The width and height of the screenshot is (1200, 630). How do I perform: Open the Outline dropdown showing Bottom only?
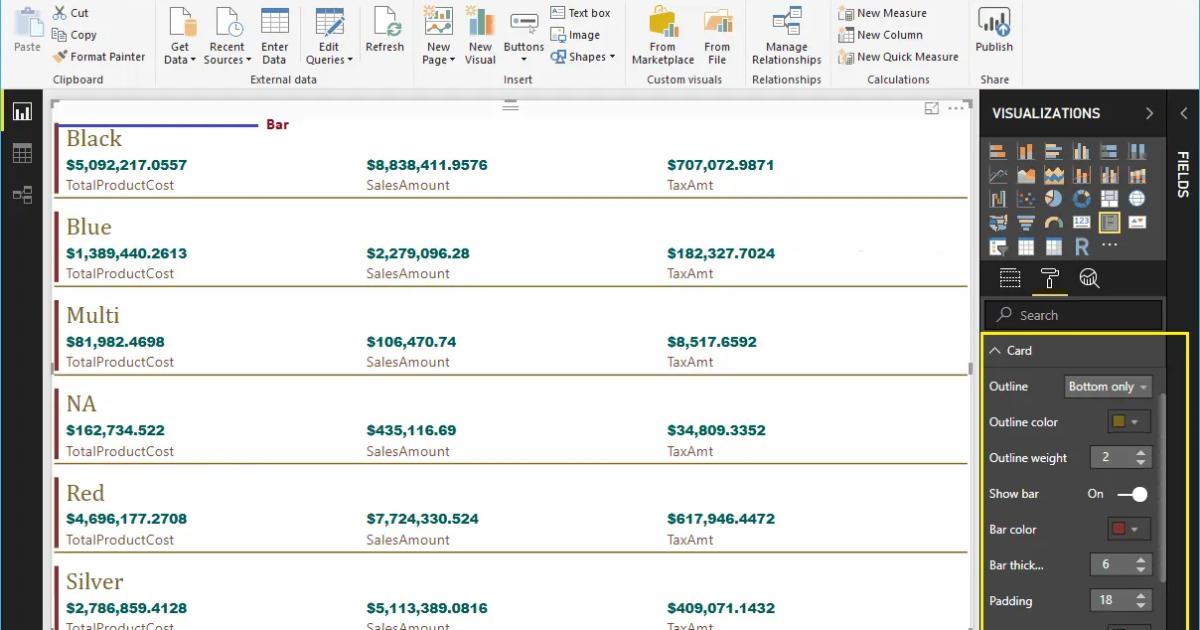(x=1108, y=386)
